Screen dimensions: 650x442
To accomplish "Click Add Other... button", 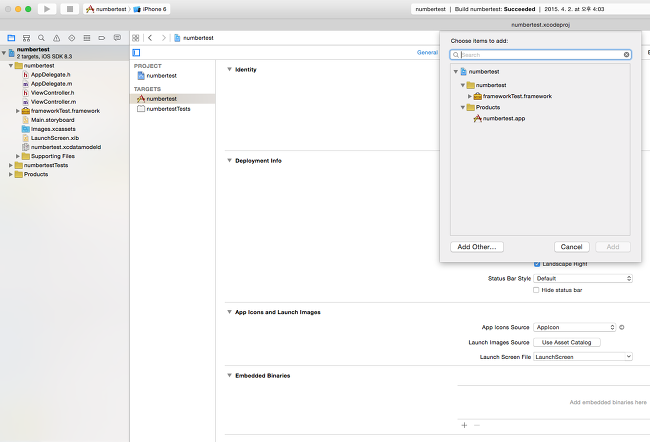I will tap(477, 247).
